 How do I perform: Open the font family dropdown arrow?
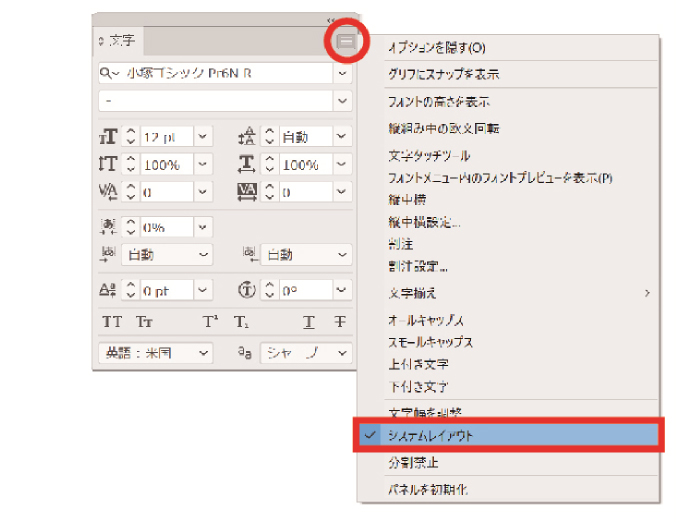tap(342, 73)
